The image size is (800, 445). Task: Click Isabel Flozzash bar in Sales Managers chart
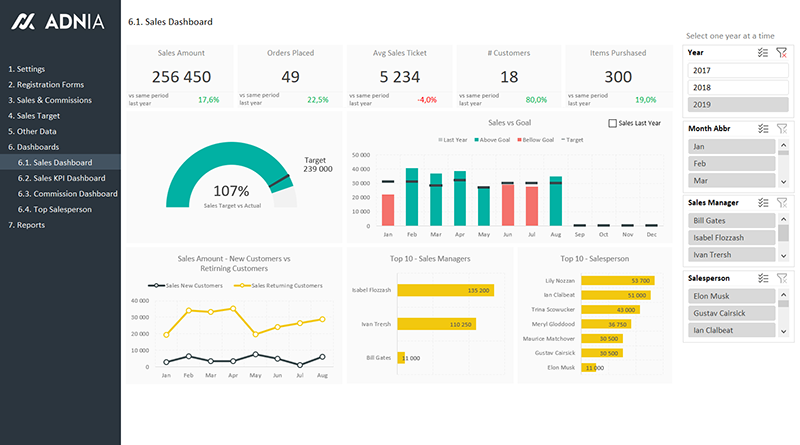click(x=445, y=290)
